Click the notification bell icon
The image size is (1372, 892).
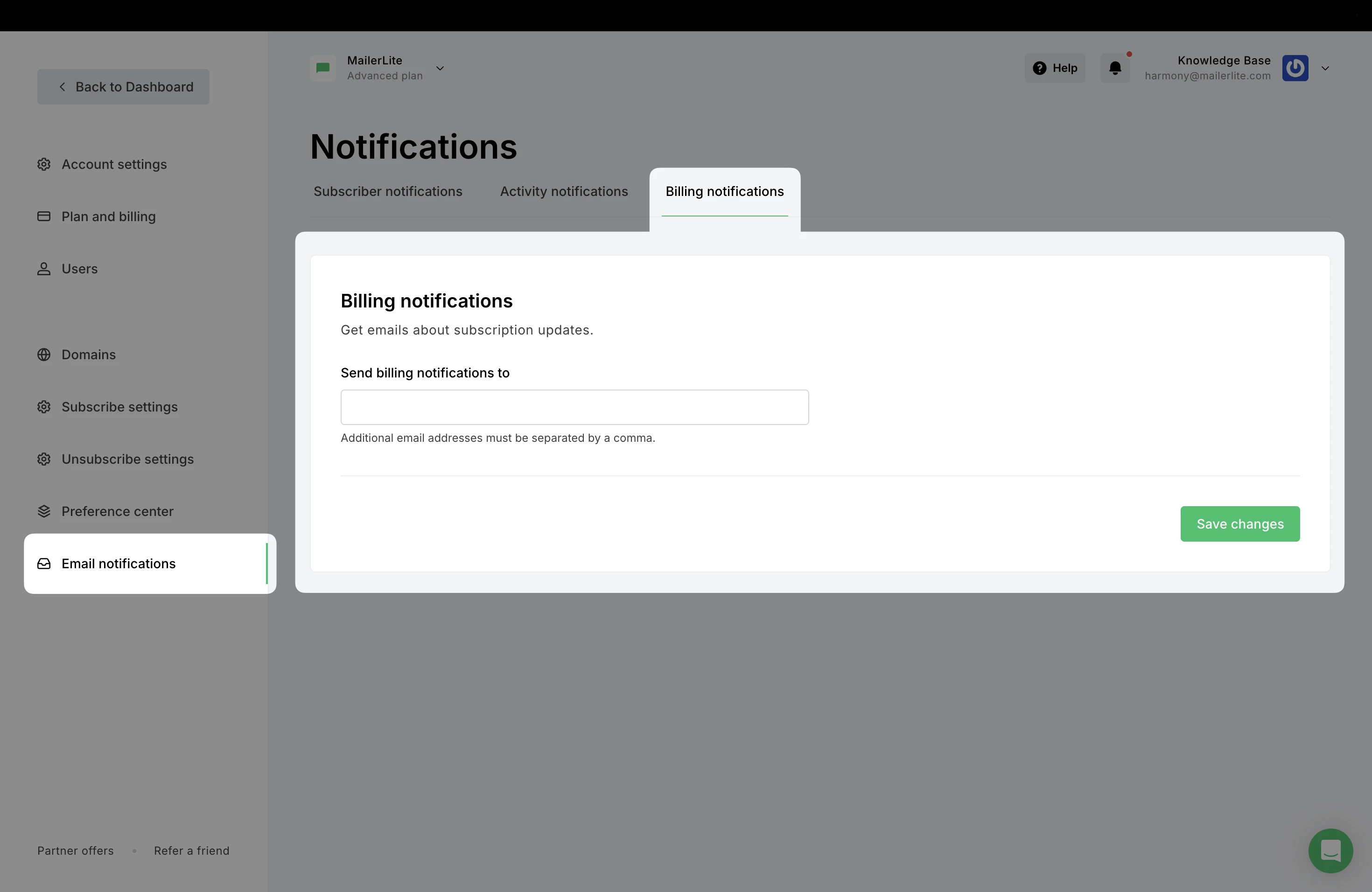(x=1115, y=68)
